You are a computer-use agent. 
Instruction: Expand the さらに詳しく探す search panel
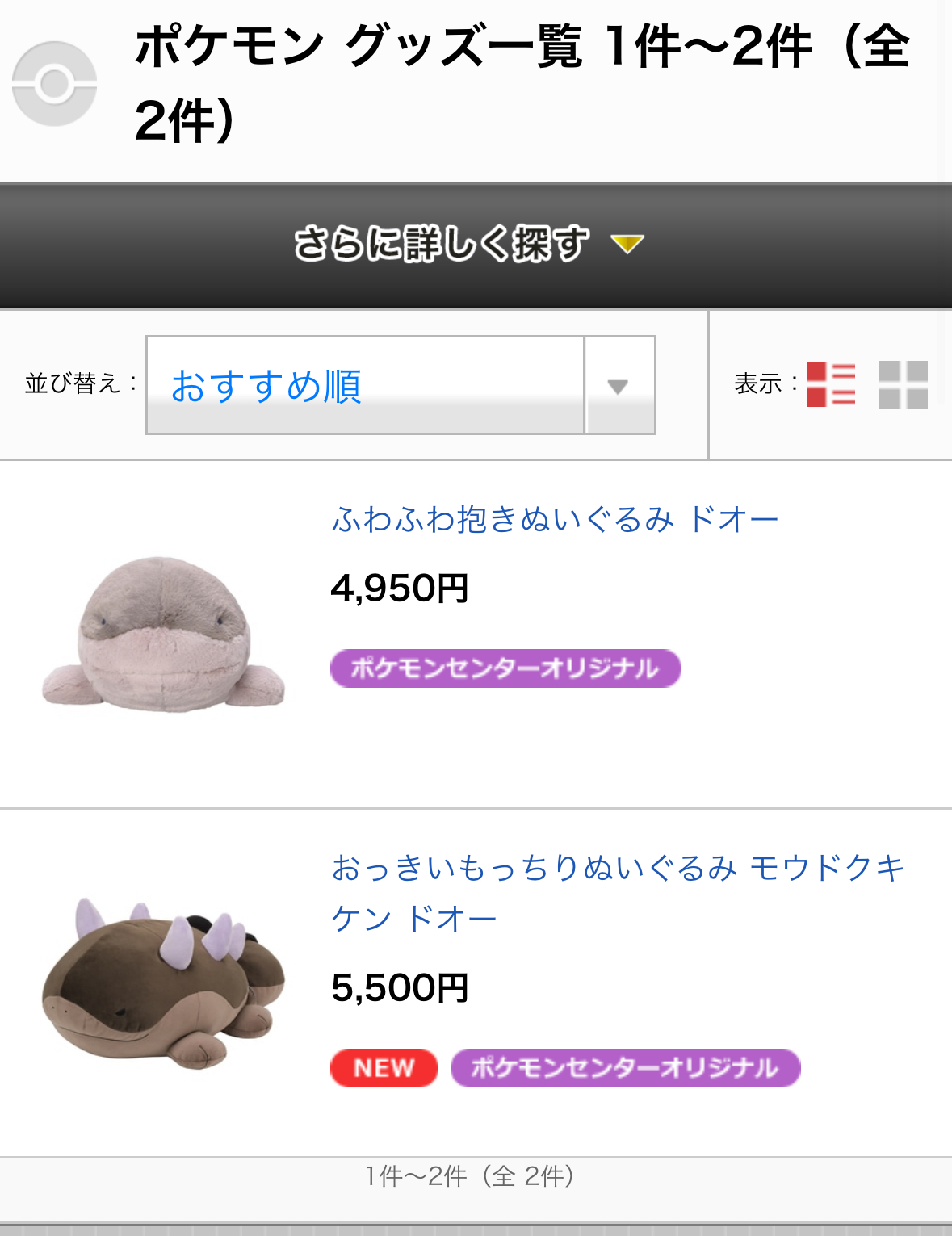tap(441, 245)
